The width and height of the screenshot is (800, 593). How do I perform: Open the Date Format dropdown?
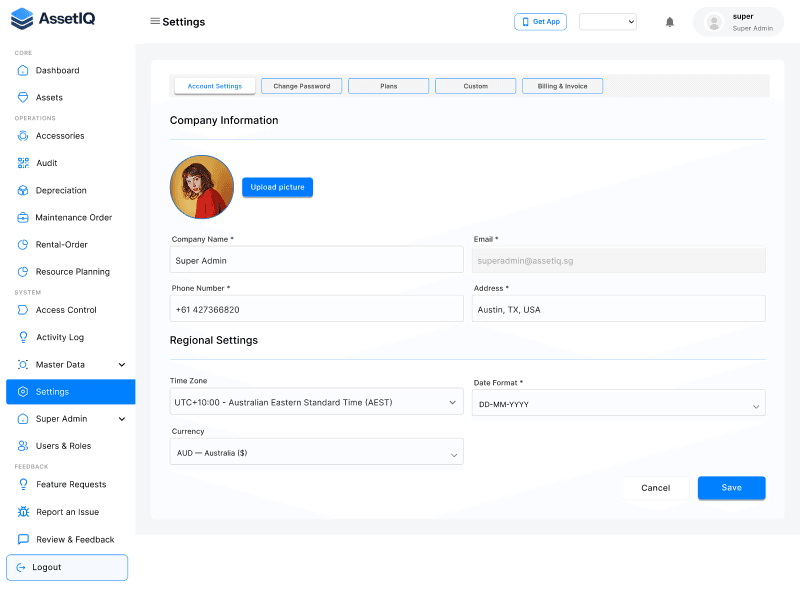click(x=618, y=403)
